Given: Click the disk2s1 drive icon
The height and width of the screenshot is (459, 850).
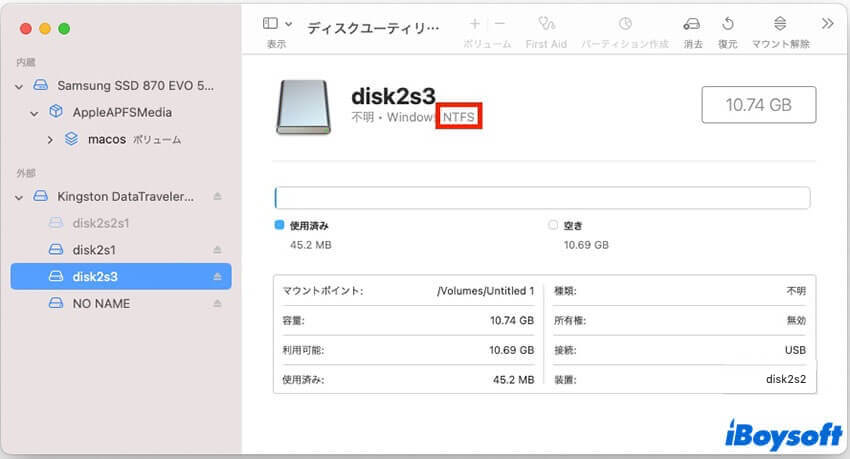Looking at the screenshot, I should click(56, 249).
